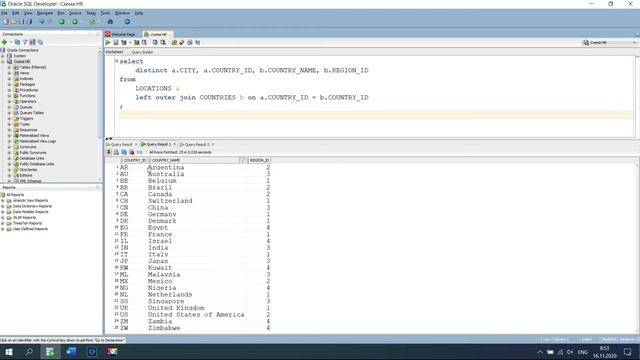Click the green Forward navigation icon

pyautogui.click(x=75, y=22)
